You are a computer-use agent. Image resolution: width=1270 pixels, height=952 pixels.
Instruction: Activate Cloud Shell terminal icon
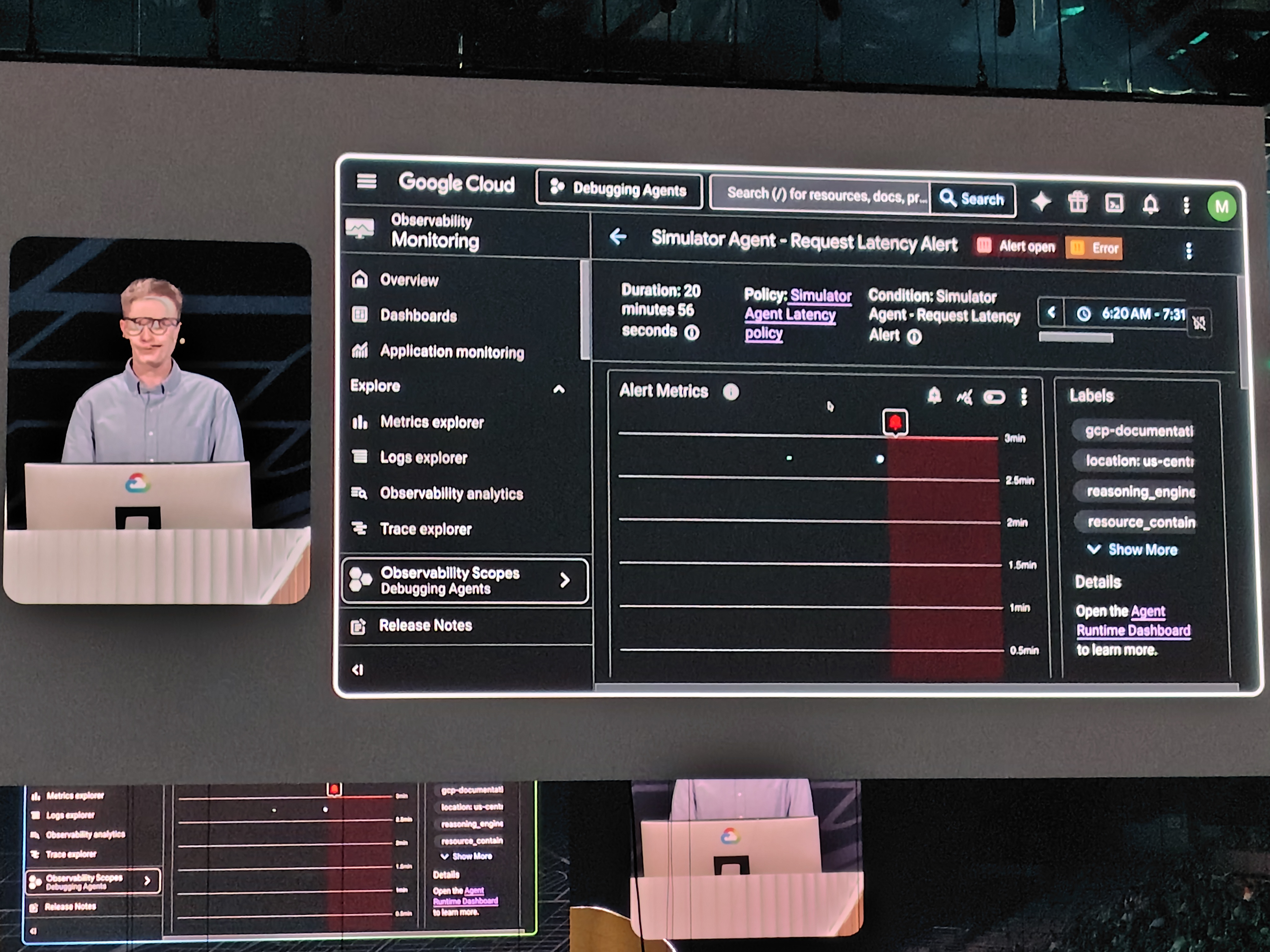point(1114,204)
